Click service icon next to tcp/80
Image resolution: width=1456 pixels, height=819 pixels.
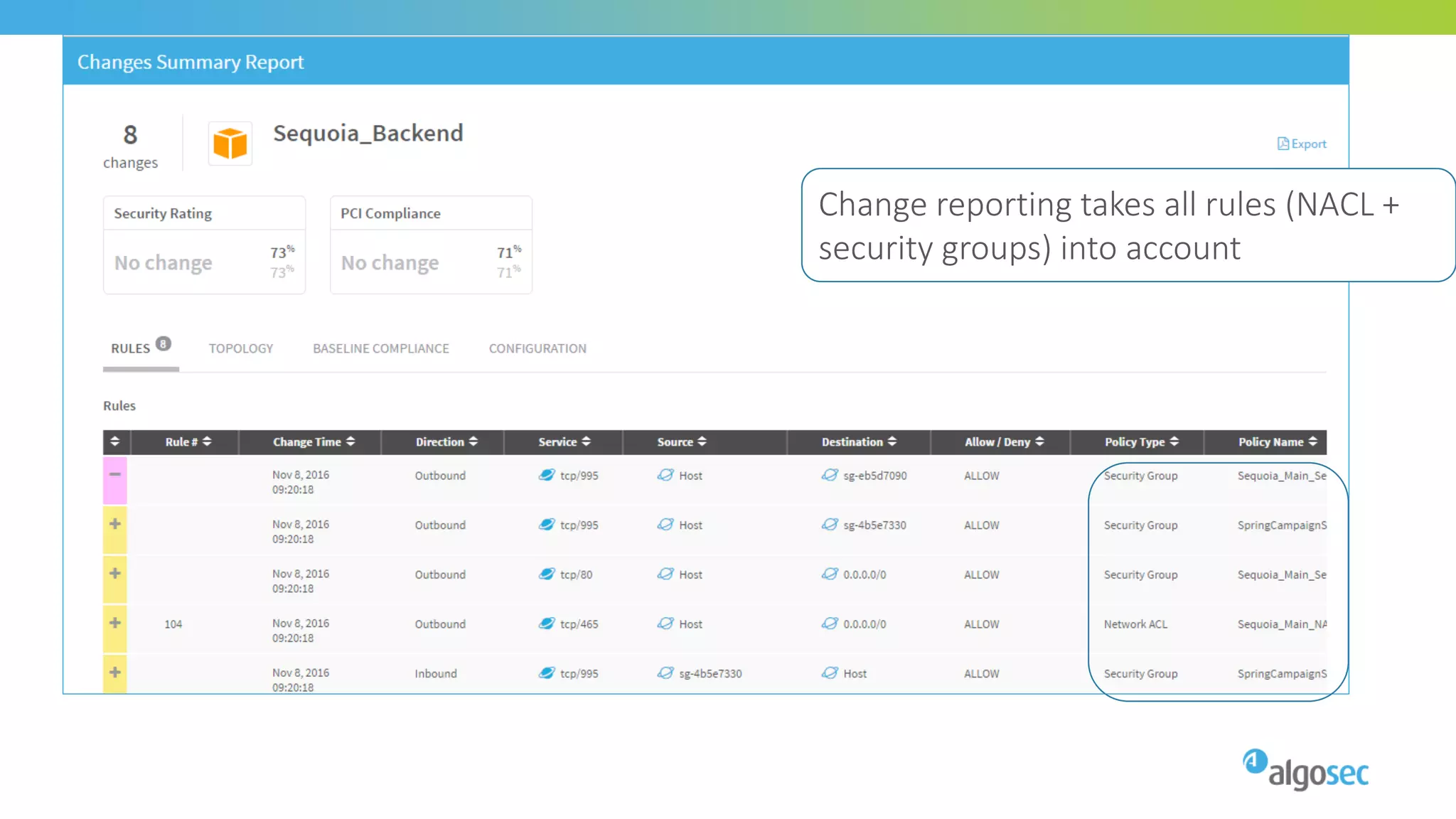coord(547,574)
